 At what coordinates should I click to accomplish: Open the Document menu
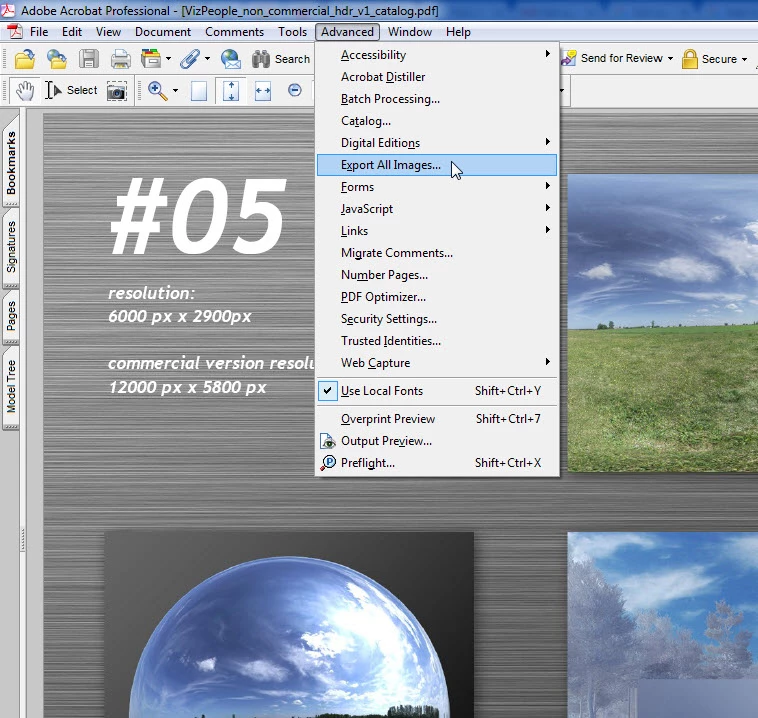[x=162, y=32]
